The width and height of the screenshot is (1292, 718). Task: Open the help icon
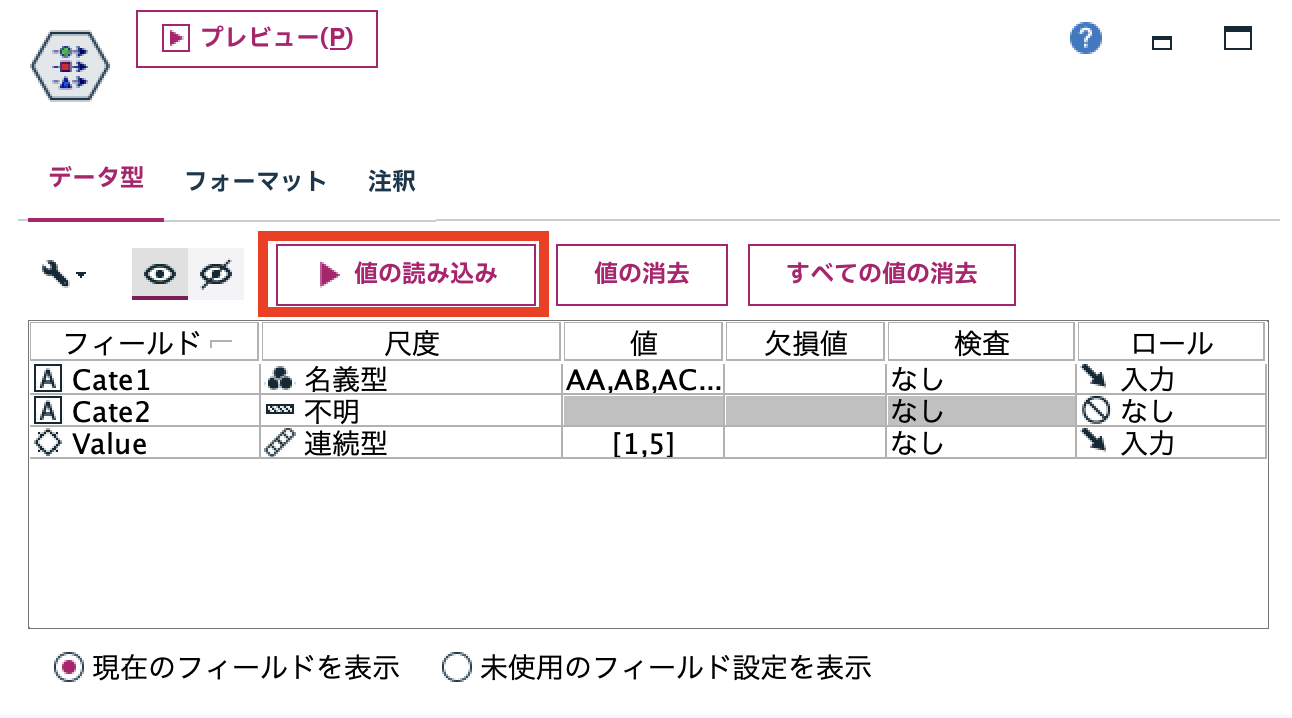coord(1085,38)
